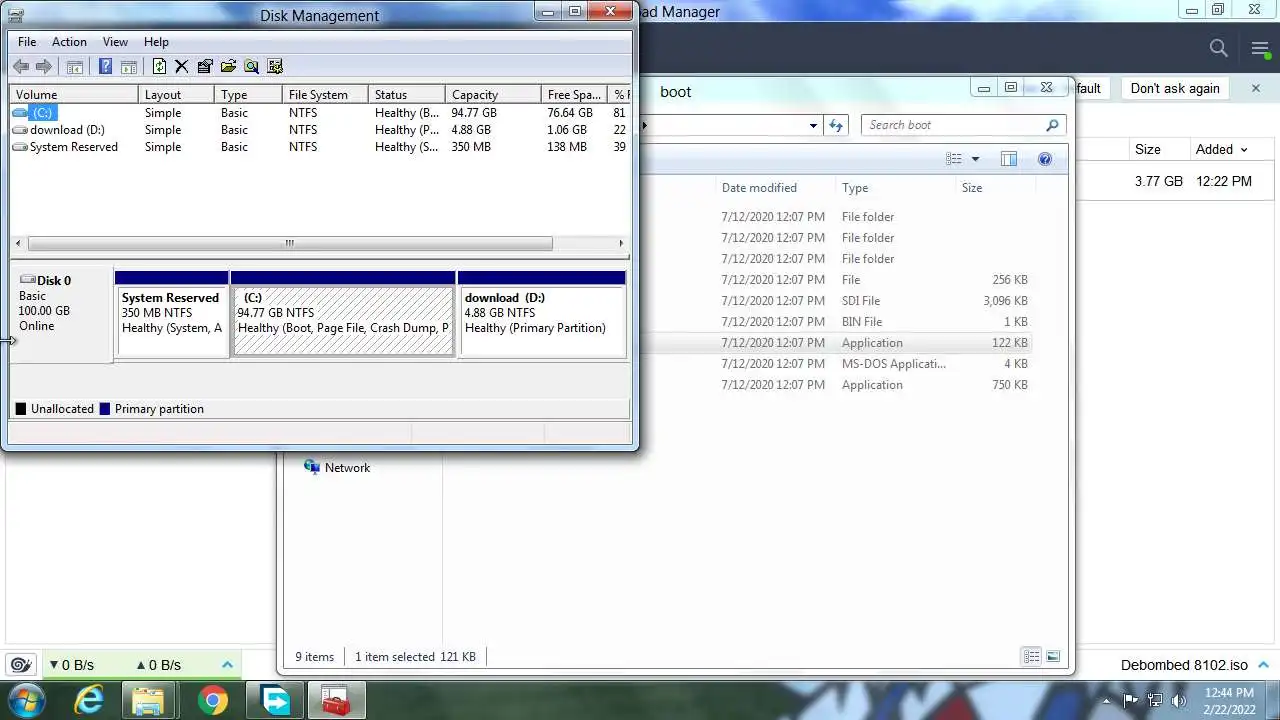The height and width of the screenshot is (720, 1280).
Task: Open Internet Explorer from the taskbar
Action: tap(89, 701)
